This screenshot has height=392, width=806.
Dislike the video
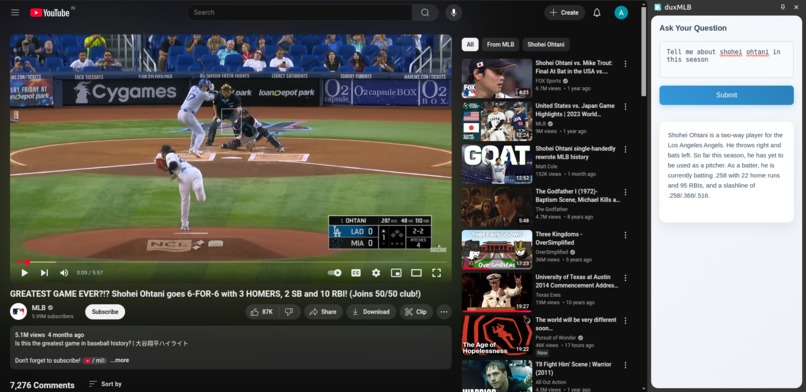pyautogui.click(x=289, y=312)
